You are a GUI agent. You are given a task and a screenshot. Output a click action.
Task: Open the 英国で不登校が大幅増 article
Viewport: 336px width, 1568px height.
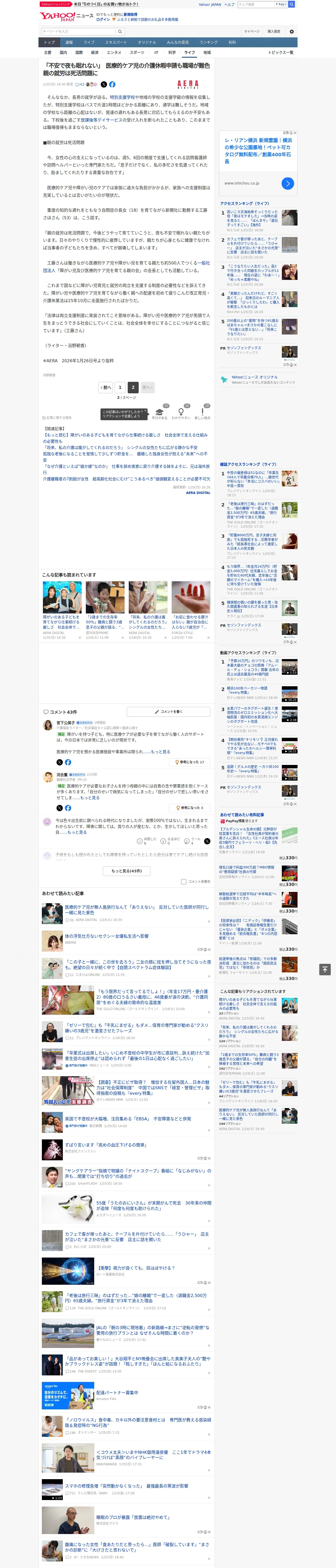127,1119
